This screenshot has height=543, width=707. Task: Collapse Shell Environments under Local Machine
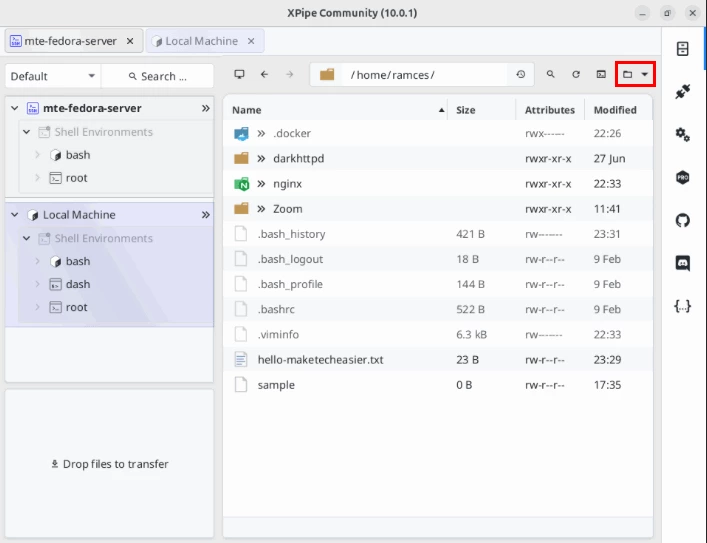point(27,239)
